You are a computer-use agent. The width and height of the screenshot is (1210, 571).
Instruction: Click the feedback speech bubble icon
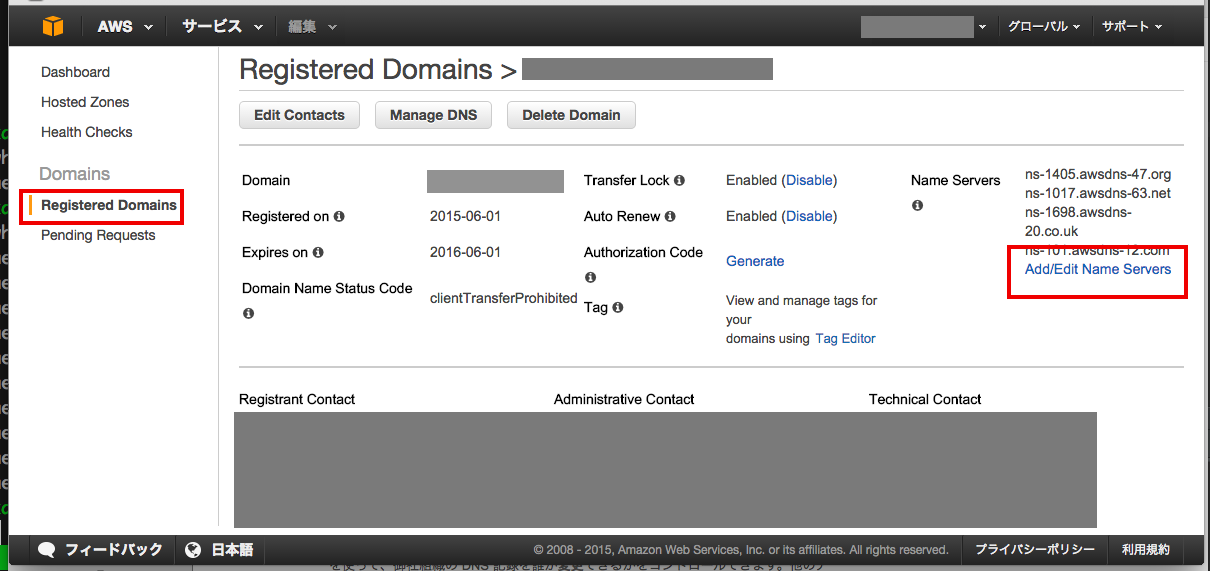point(46,550)
